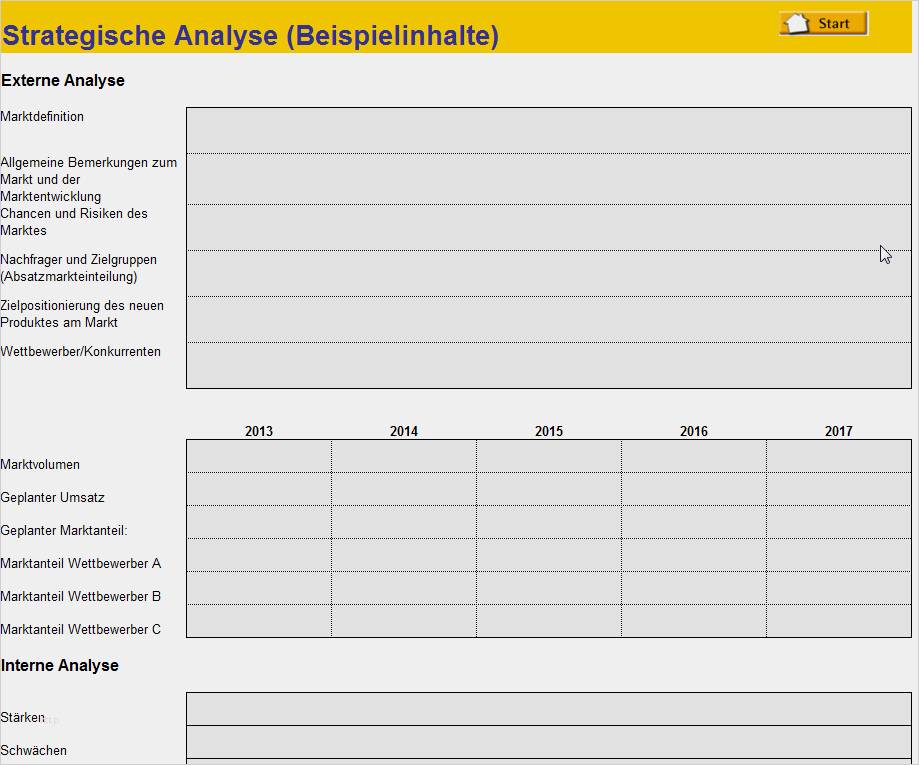919x765 pixels.
Task: Click the 2013 column header
Action: point(259,431)
